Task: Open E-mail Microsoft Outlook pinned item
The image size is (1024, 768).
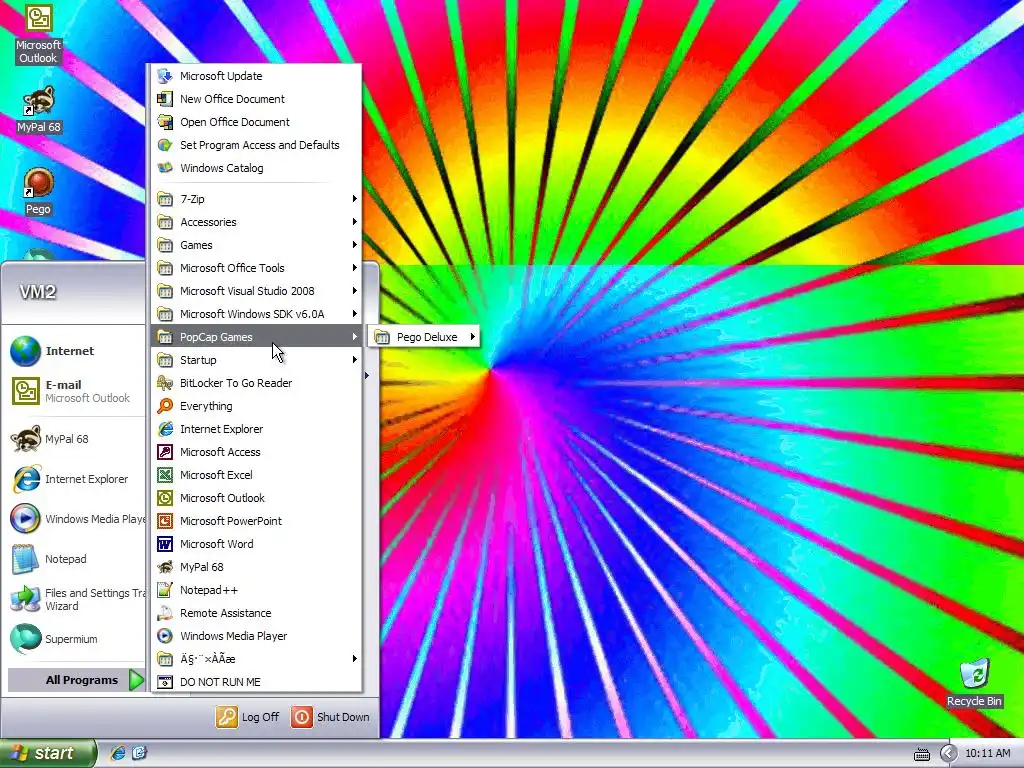Action: coord(74,391)
